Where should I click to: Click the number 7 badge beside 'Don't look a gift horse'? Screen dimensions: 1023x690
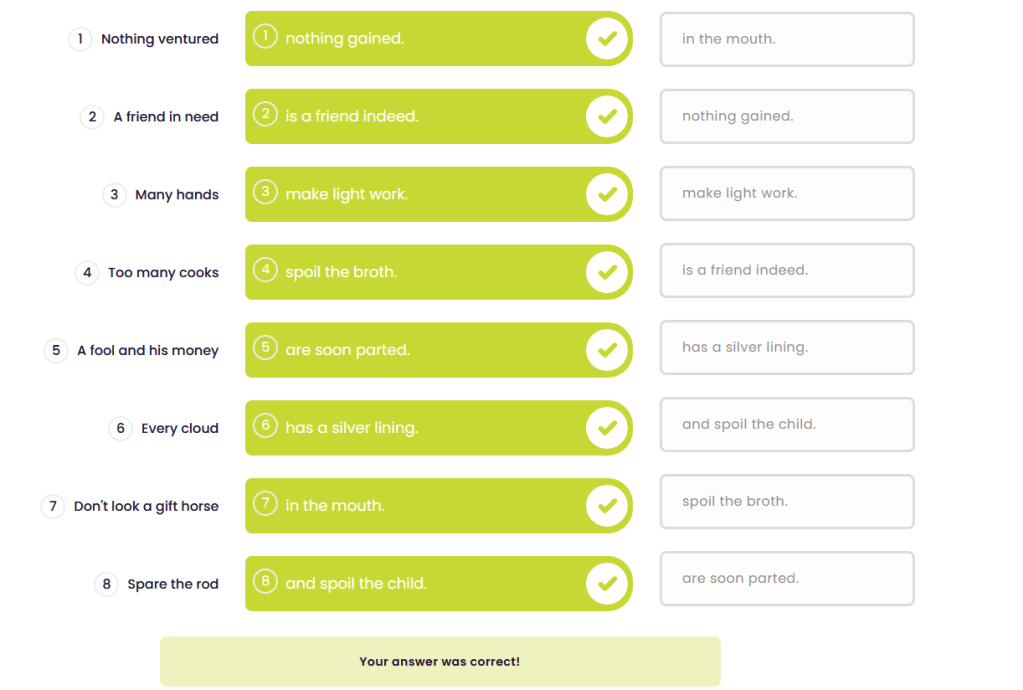(53, 506)
